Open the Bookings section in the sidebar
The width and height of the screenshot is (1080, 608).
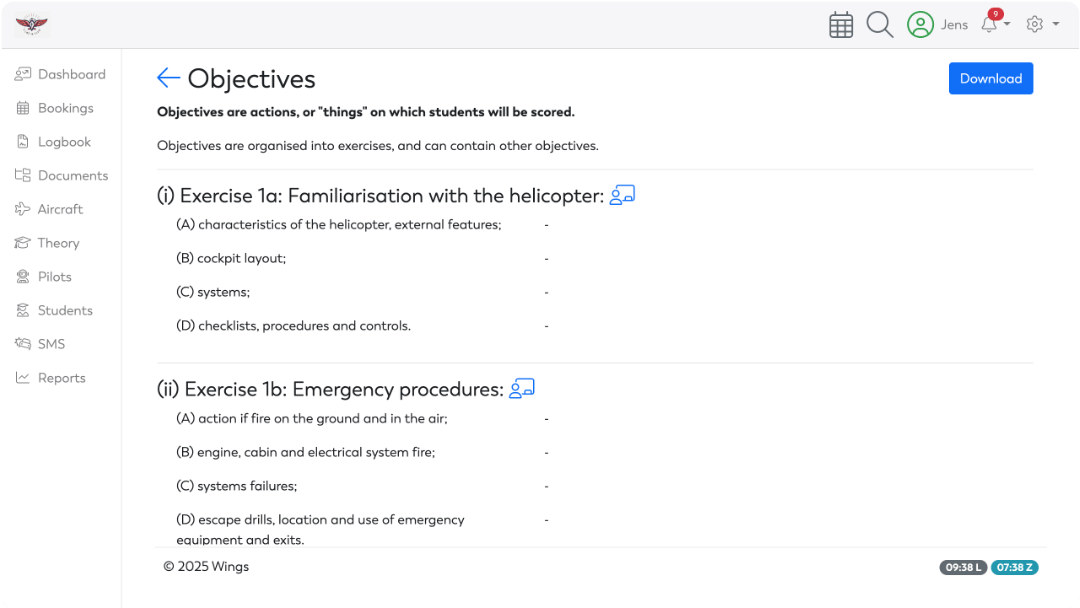coord(65,107)
